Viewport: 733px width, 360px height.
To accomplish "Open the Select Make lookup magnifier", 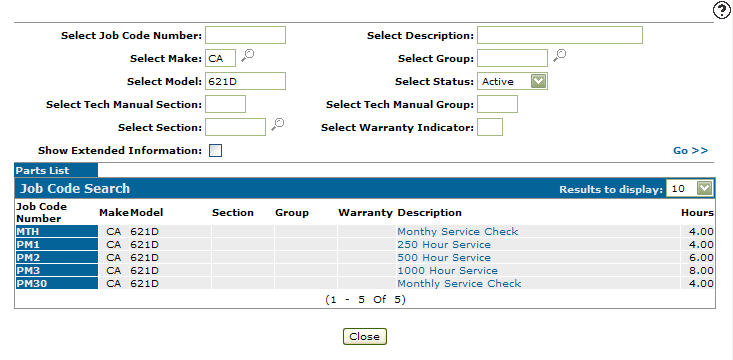I will (x=248, y=56).
